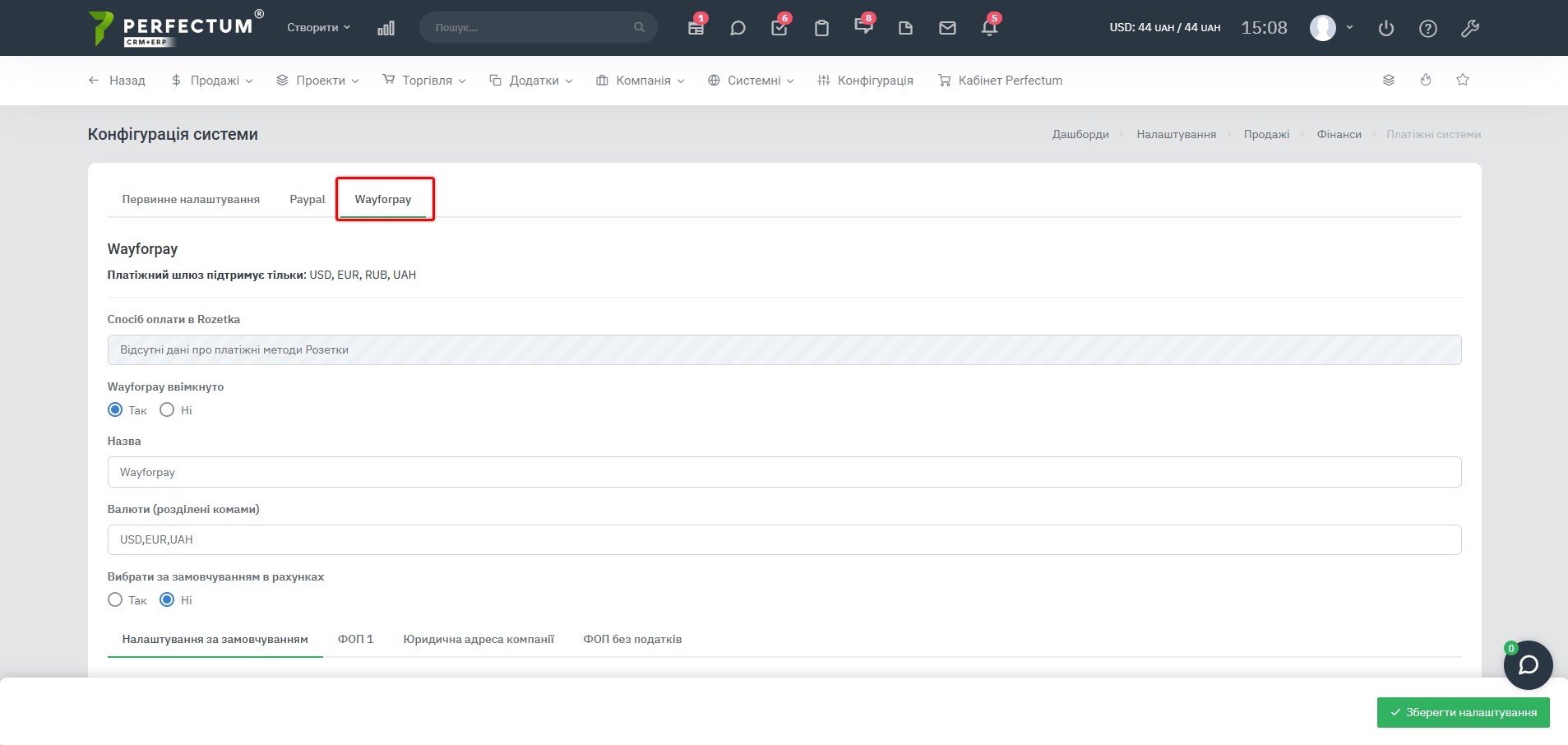Viewport: 1568px width, 745px height.
Task: Open the user avatar dropdown arrow
Action: (1349, 27)
